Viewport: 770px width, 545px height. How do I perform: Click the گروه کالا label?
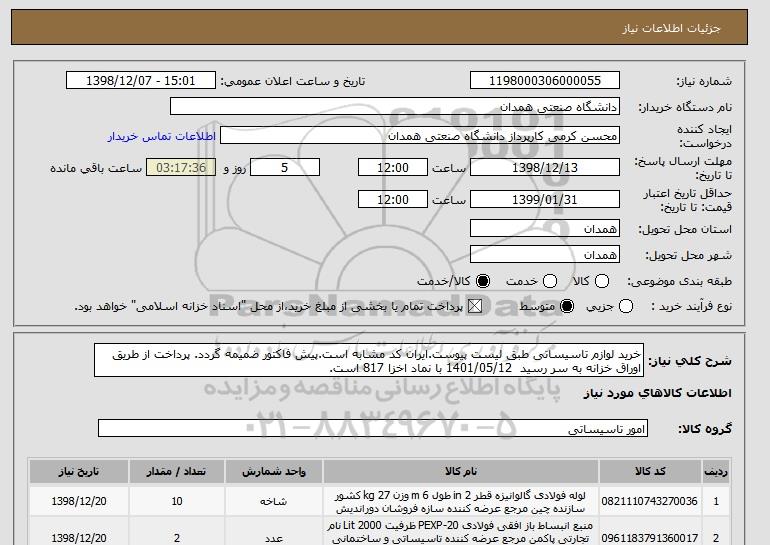point(705,429)
